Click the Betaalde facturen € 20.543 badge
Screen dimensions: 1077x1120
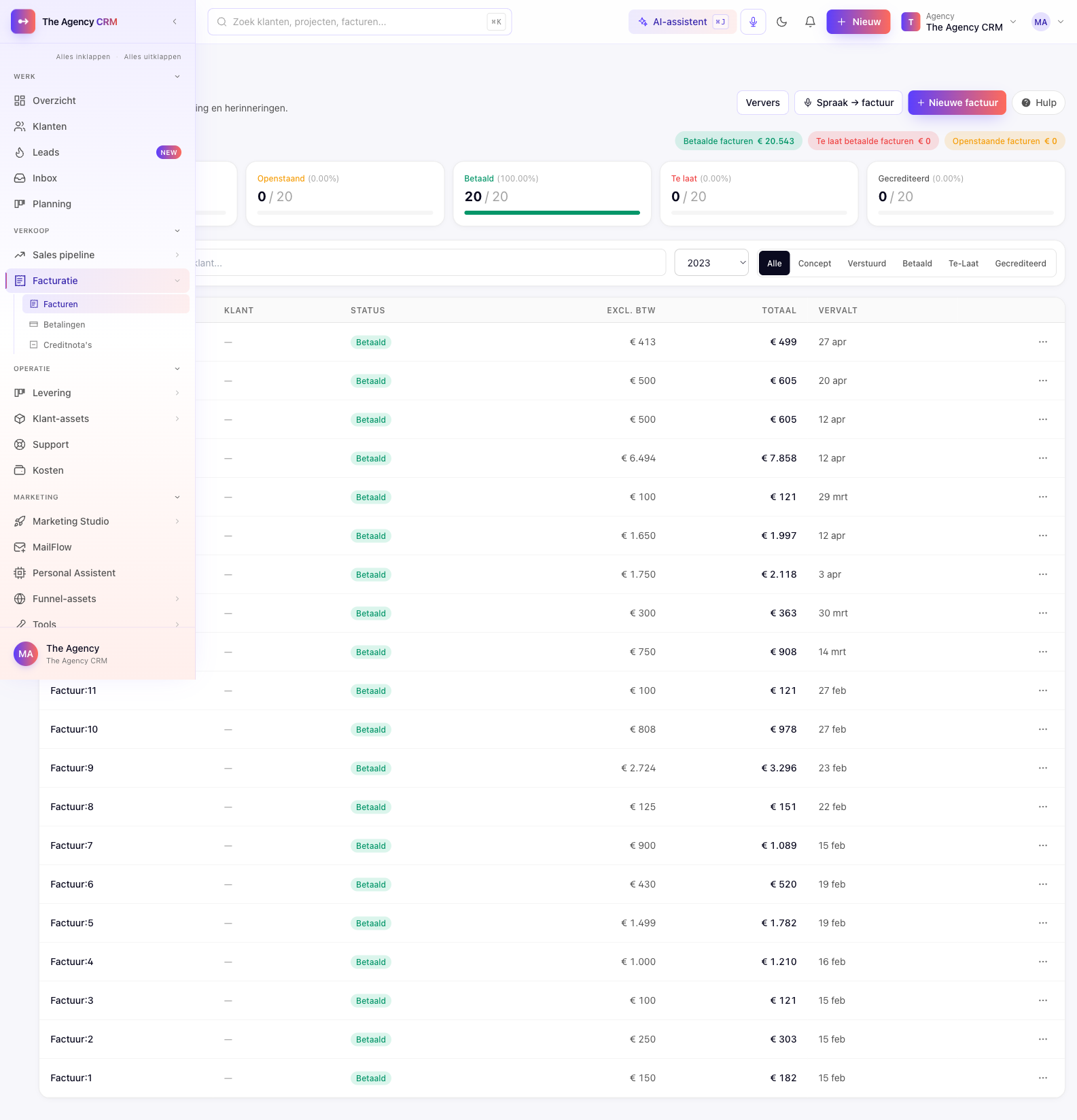coord(739,141)
